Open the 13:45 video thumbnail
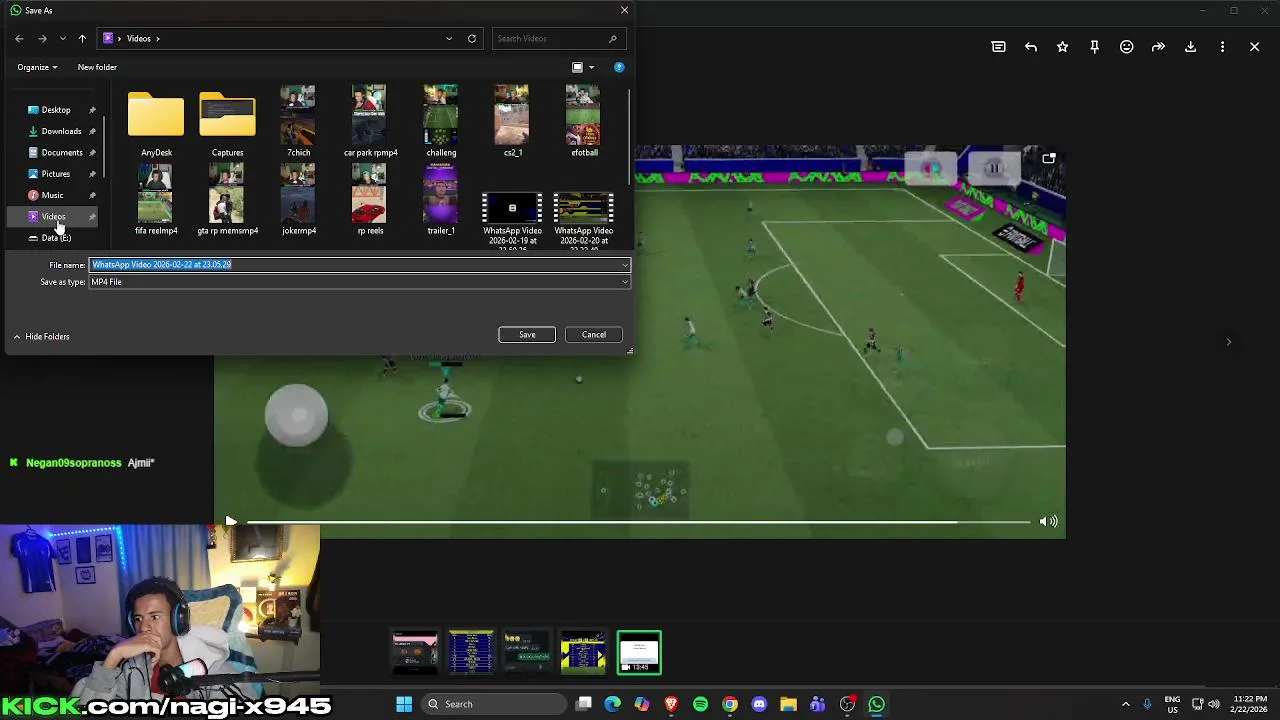This screenshot has height=720, width=1280. click(x=639, y=652)
